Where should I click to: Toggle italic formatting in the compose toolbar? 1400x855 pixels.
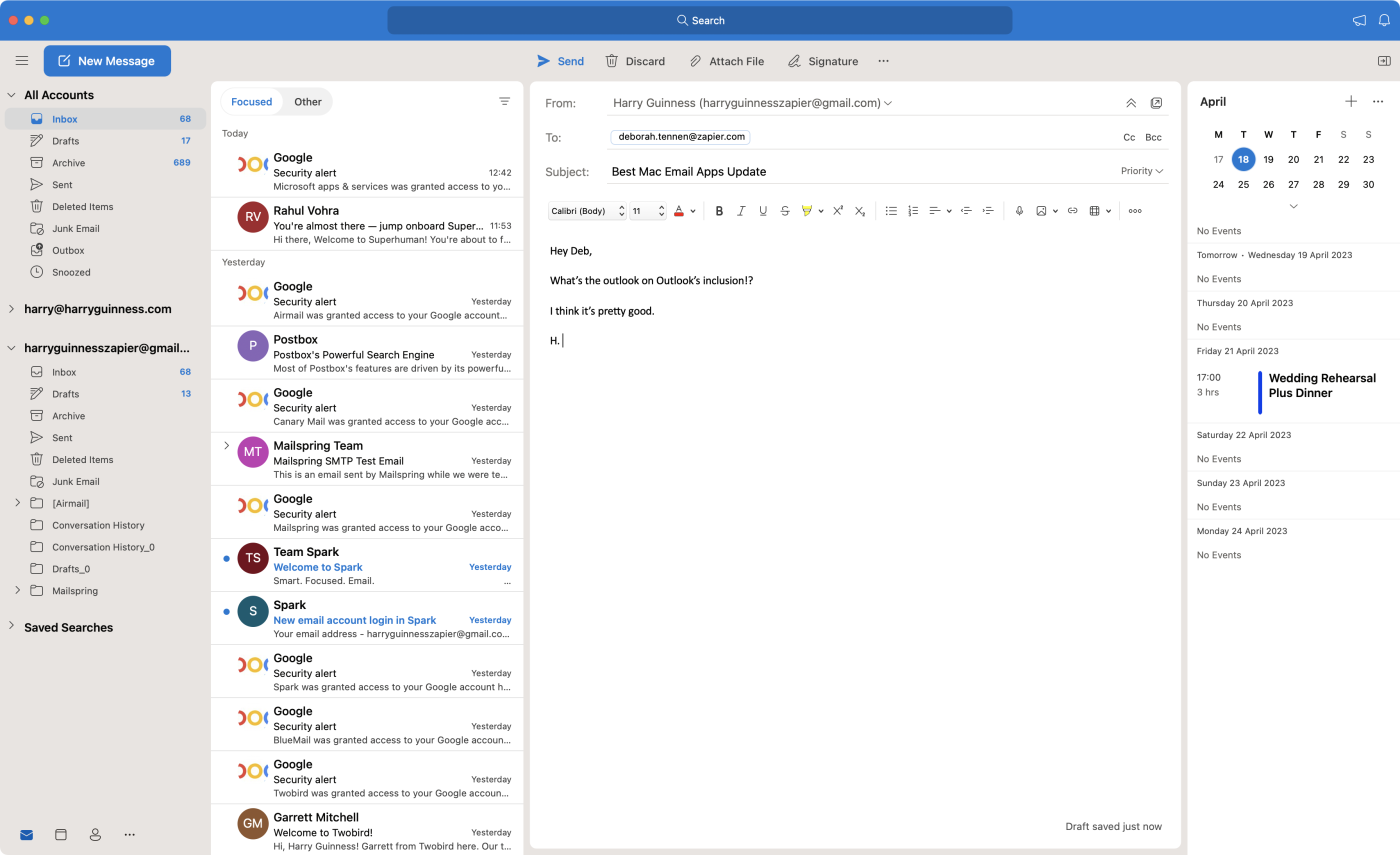pos(741,210)
